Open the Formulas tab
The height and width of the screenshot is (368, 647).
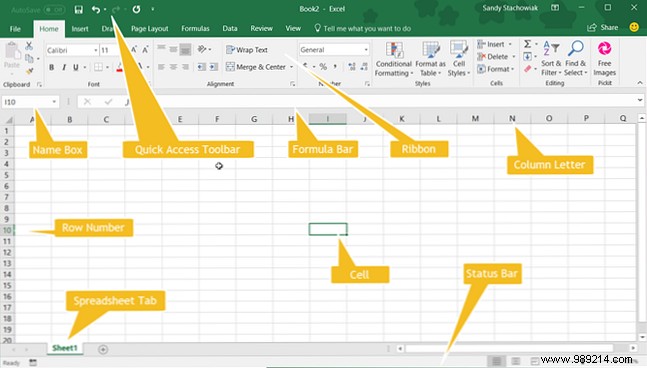pos(195,28)
